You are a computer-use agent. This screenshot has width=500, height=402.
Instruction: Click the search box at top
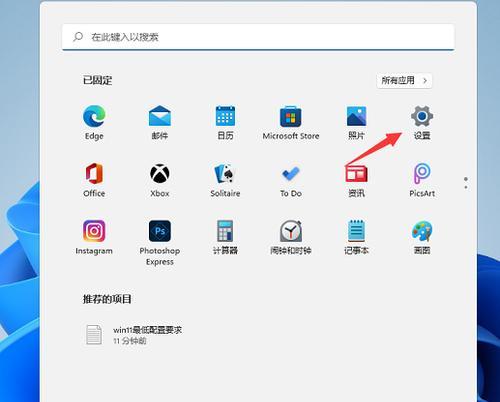tap(258, 37)
